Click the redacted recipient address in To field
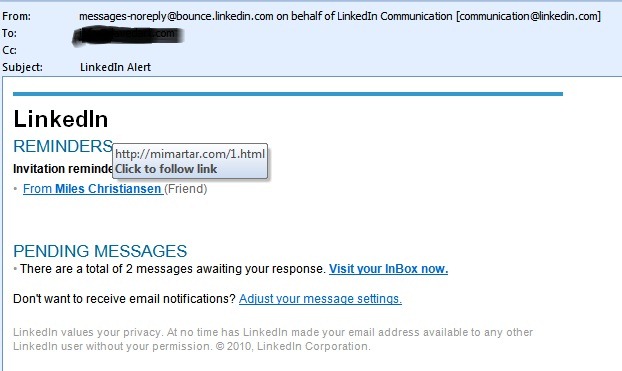The image size is (622, 371). (x=128, y=36)
